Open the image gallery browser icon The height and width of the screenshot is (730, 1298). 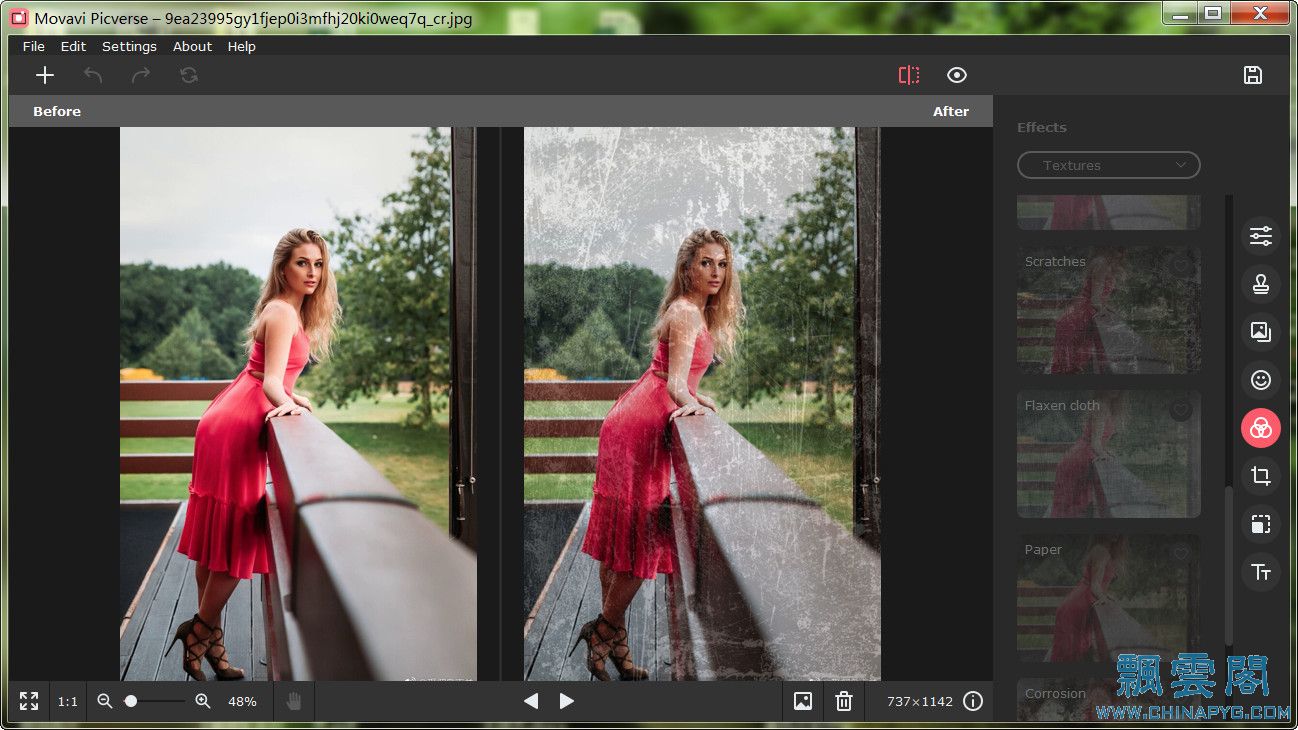[803, 701]
